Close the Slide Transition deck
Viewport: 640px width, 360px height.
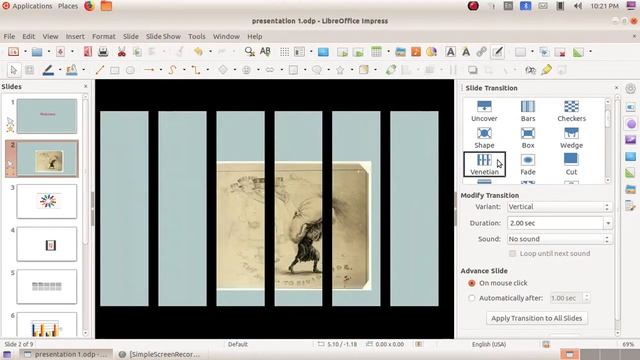click(616, 88)
